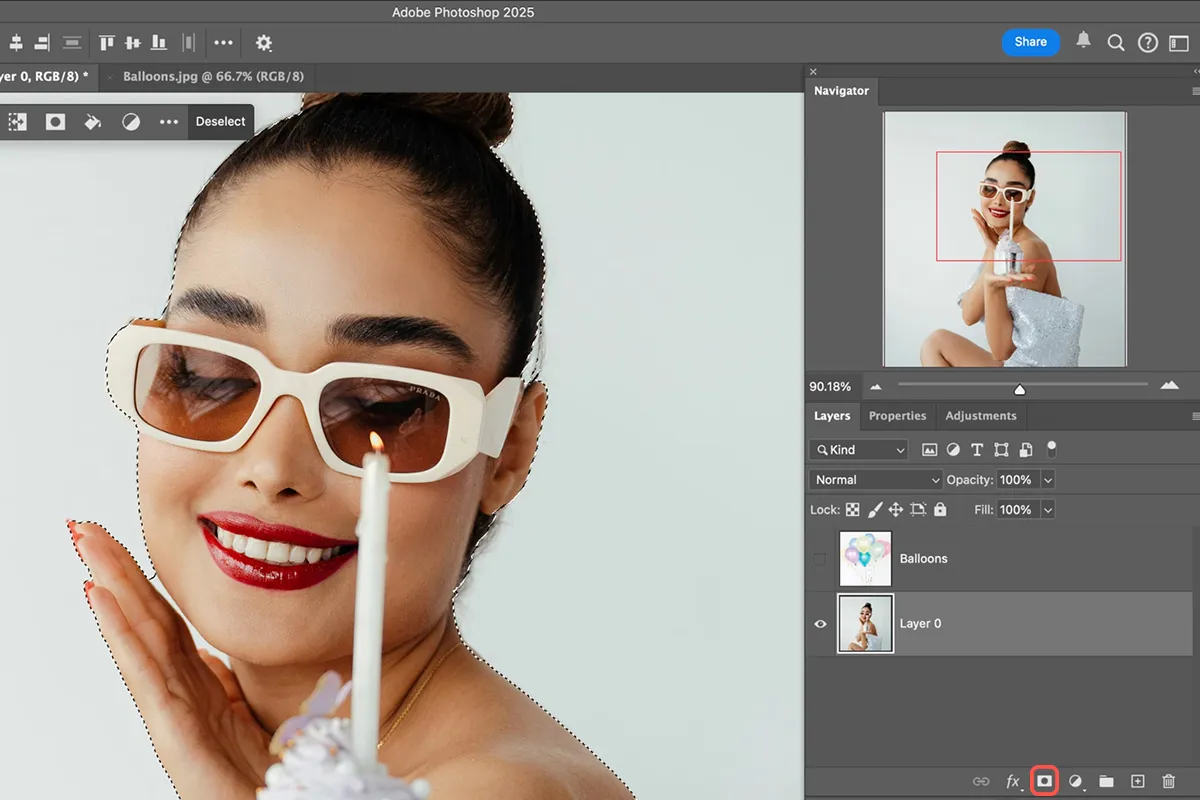This screenshot has height=800, width=1200.
Task: Open the layer effects (fx) menu
Action: pyautogui.click(x=1012, y=780)
